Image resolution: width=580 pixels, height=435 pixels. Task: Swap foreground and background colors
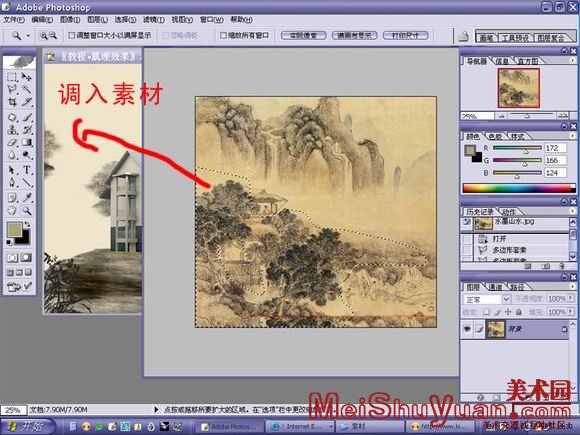click(x=27, y=225)
